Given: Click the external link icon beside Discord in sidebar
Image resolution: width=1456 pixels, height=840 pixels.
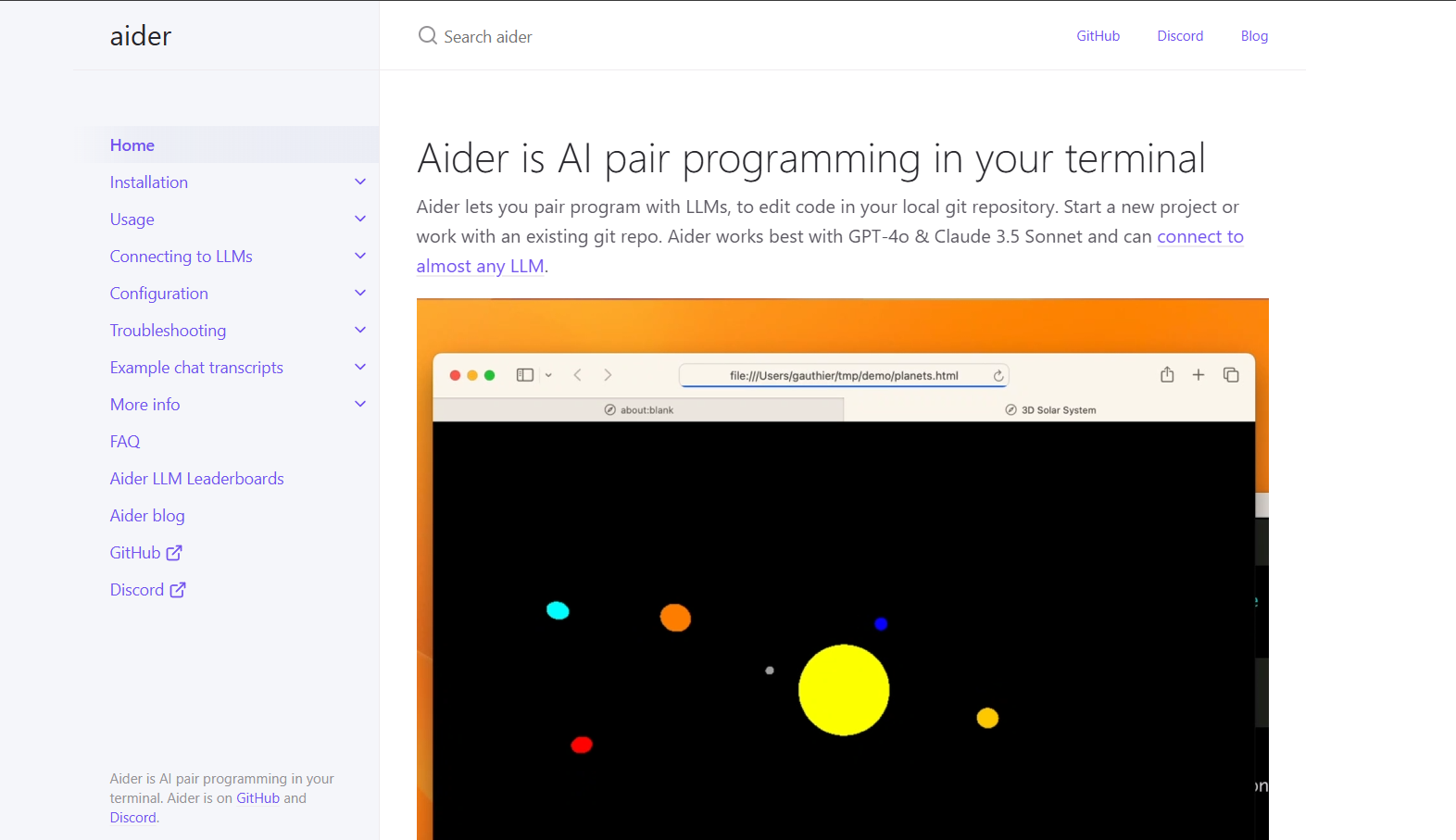Looking at the screenshot, I should pos(178,590).
